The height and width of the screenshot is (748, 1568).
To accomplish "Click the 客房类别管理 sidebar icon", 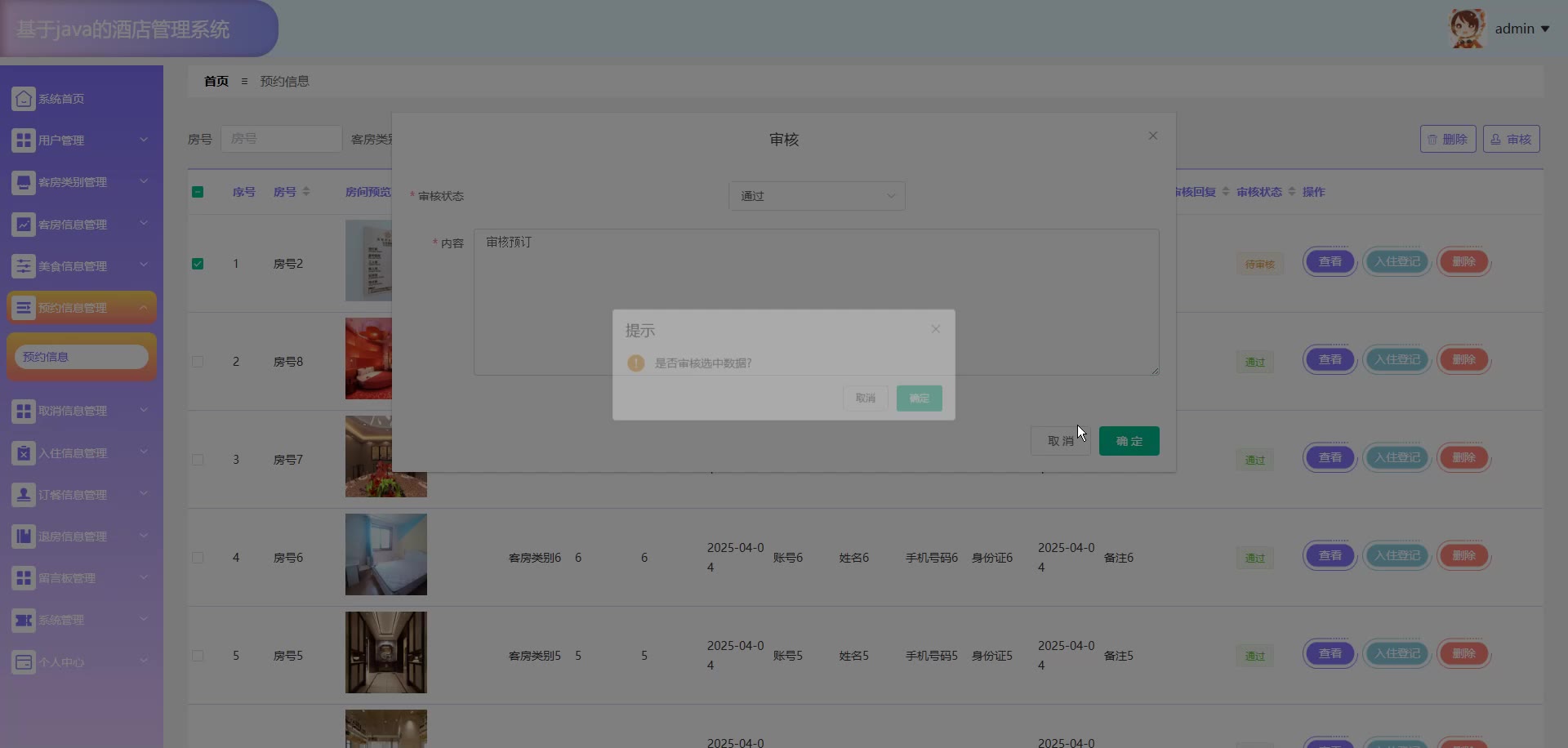I will (24, 182).
